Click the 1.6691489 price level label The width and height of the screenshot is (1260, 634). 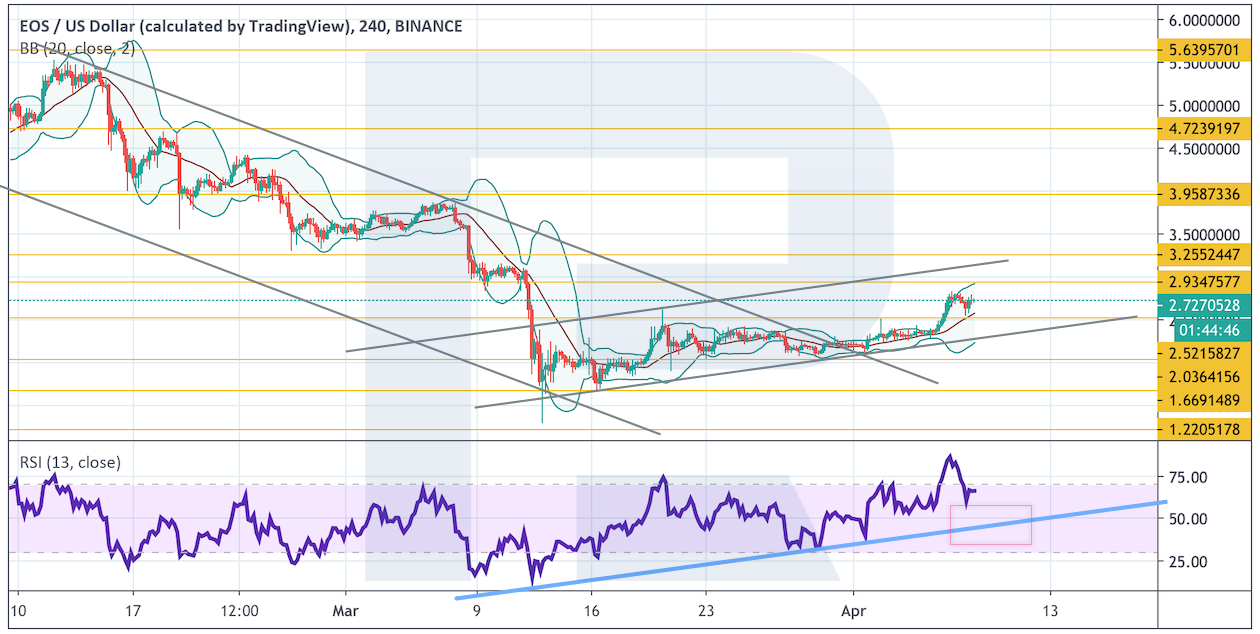pyautogui.click(x=1204, y=400)
